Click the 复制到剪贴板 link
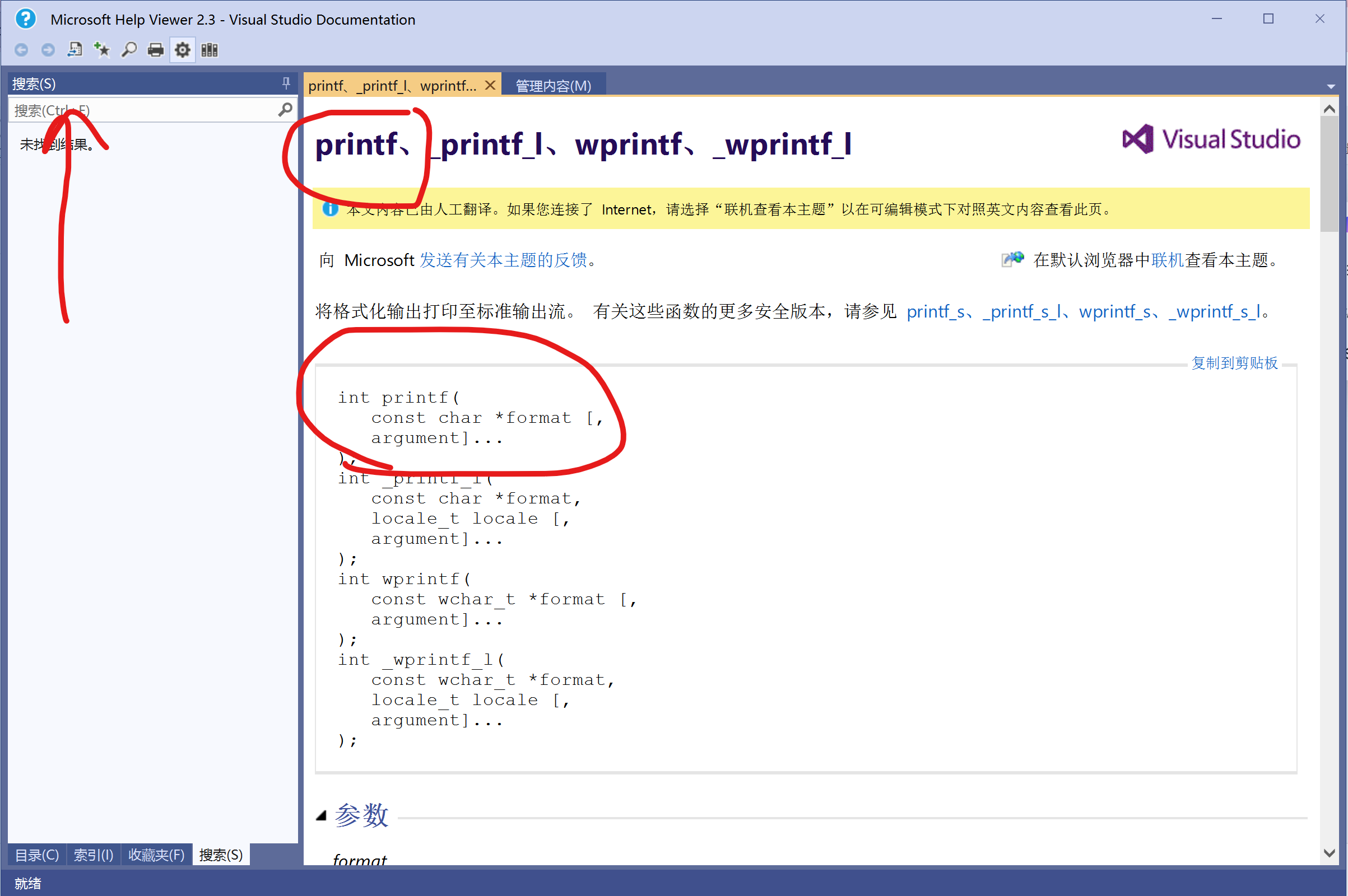This screenshot has height=896, width=1348. pos(1234,363)
